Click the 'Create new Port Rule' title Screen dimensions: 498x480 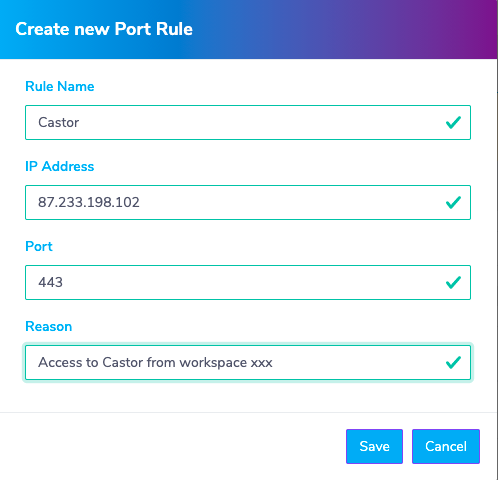click(104, 29)
